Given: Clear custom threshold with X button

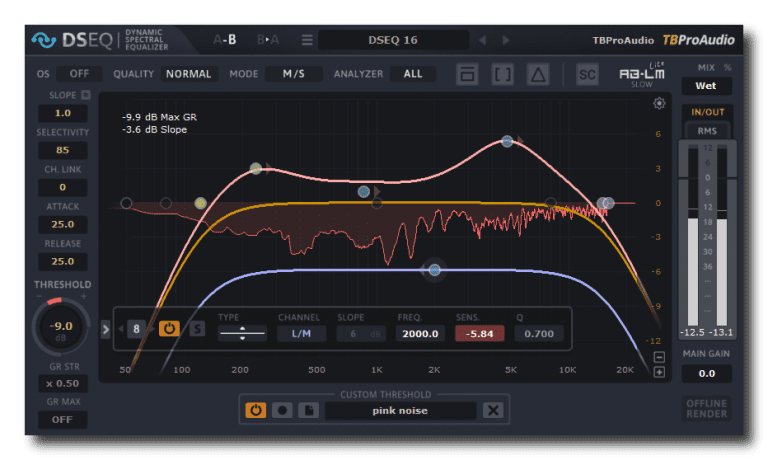Looking at the screenshot, I should point(493,411).
